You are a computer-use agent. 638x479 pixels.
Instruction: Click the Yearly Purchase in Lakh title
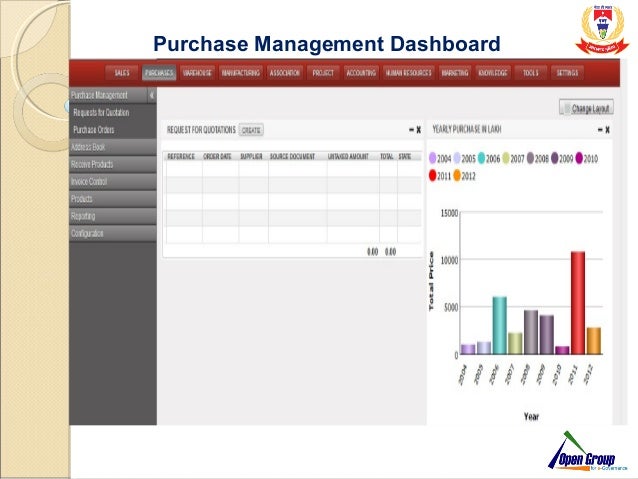(x=467, y=129)
